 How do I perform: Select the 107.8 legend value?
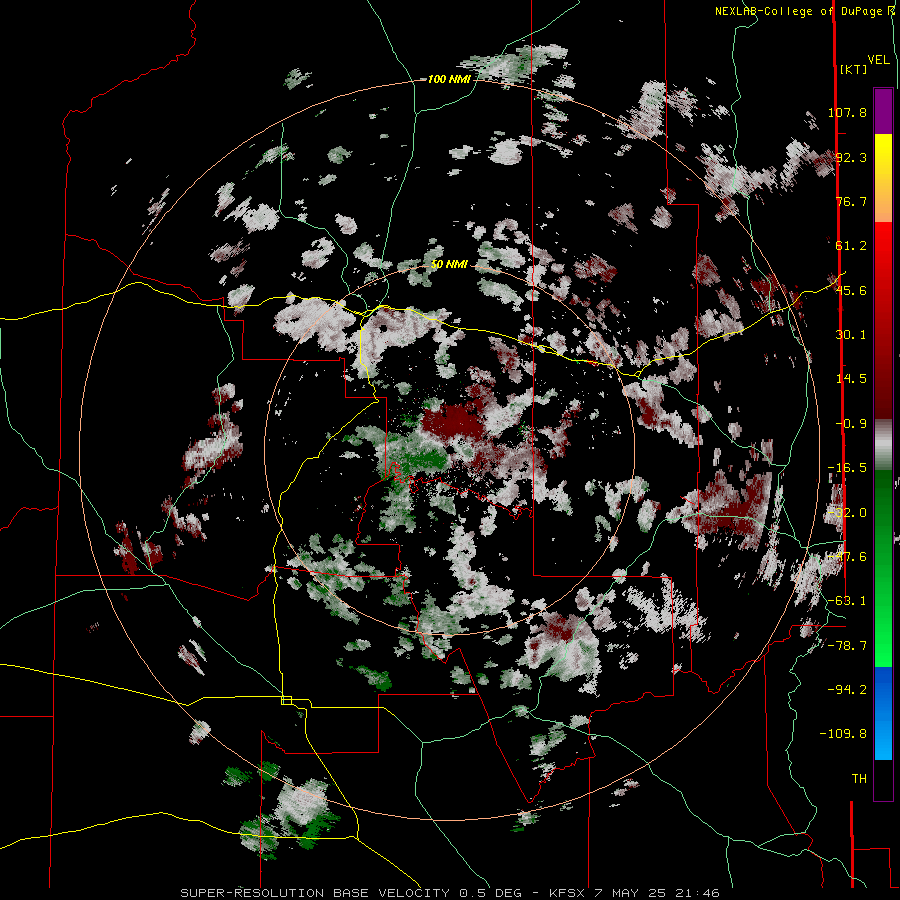(847, 112)
